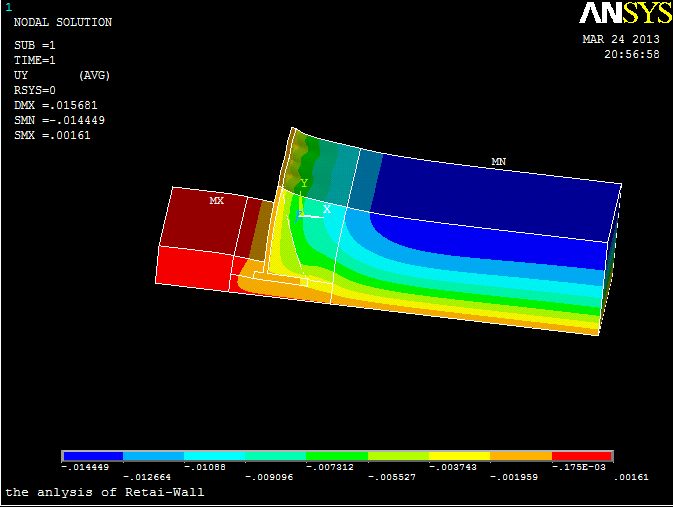The height and width of the screenshot is (507, 673).
Task: Select the orange legend swatch
Action: click(521, 456)
